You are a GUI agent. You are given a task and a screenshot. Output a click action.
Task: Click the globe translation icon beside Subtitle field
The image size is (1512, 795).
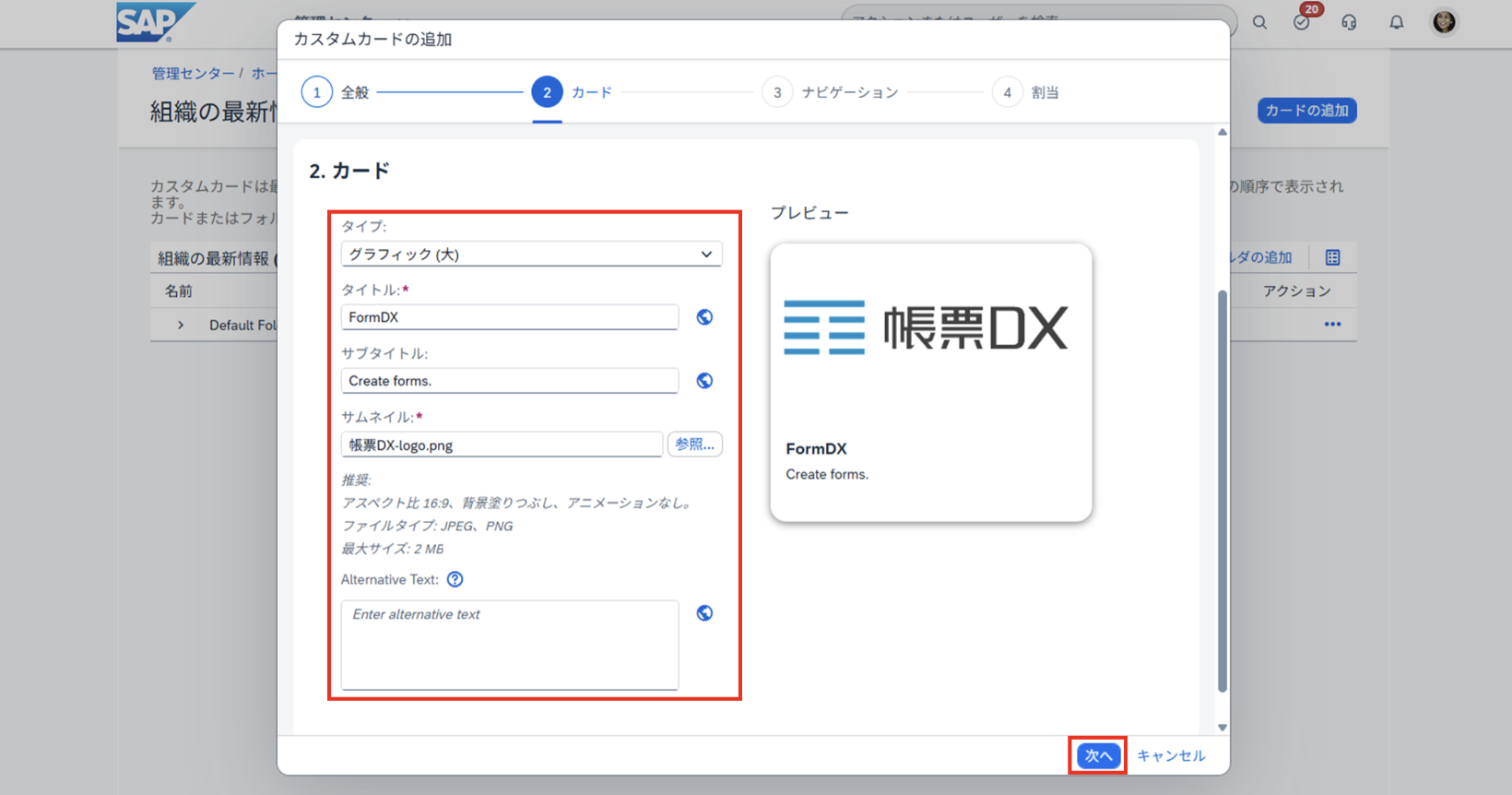tap(704, 381)
